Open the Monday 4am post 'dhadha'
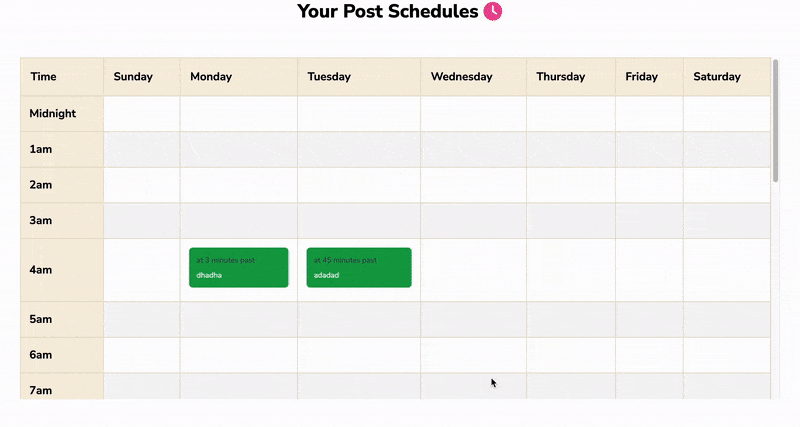Image resolution: width=800 pixels, height=427 pixels. click(239, 267)
